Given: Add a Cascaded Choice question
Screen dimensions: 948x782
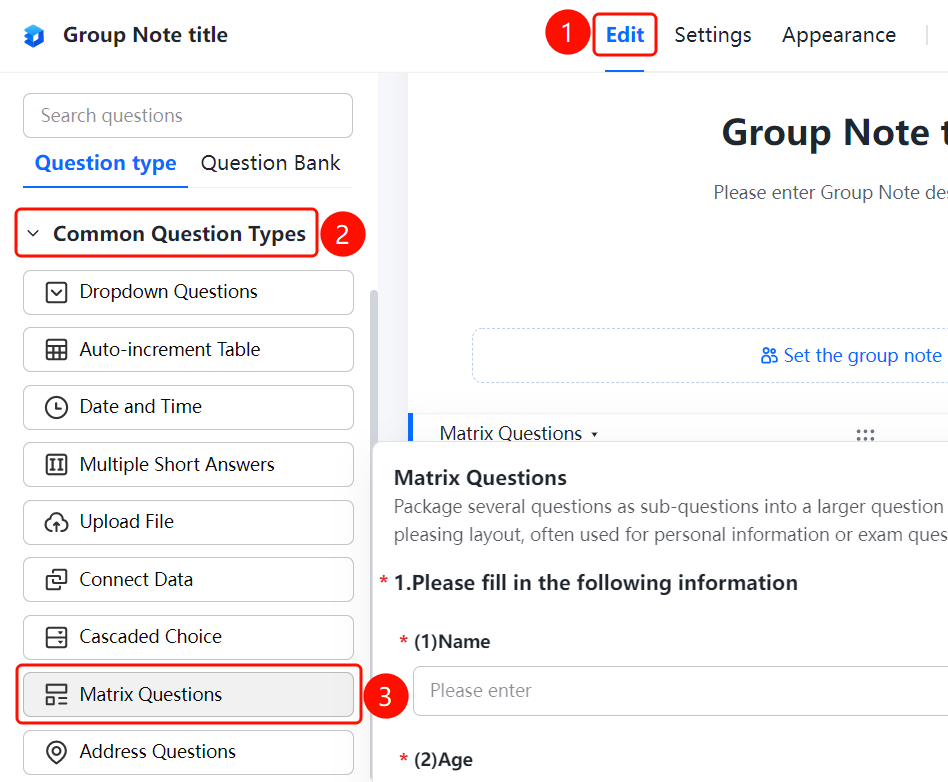Looking at the screenshot, I should pos(188,637).
